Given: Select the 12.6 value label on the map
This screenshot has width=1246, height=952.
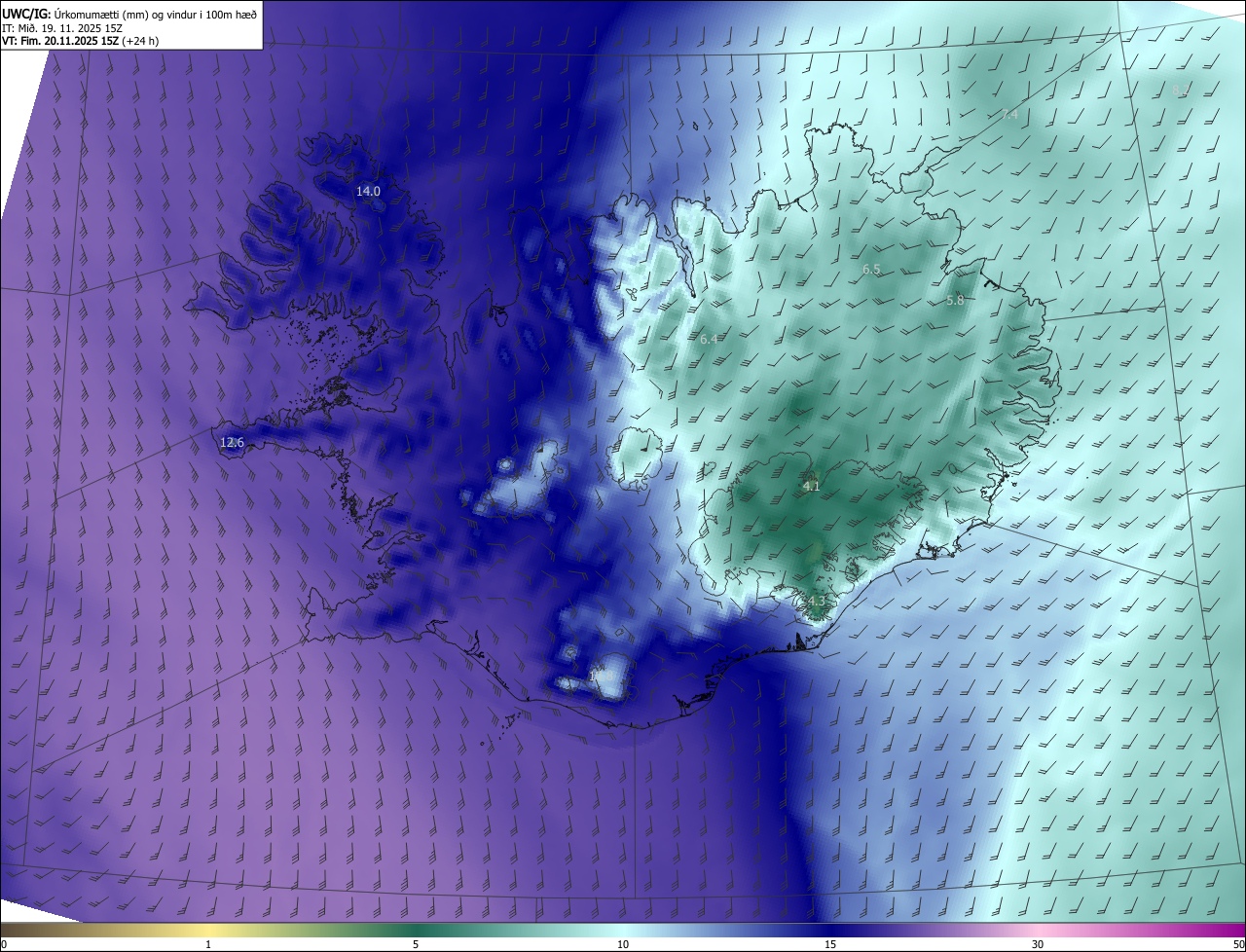Looking at the screenshot, I should (232, 442).
